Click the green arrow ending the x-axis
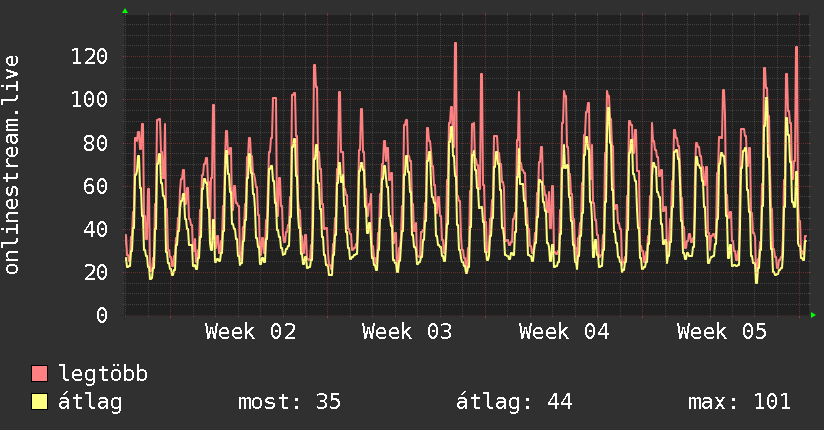824x430 pixels. [813, 315]
